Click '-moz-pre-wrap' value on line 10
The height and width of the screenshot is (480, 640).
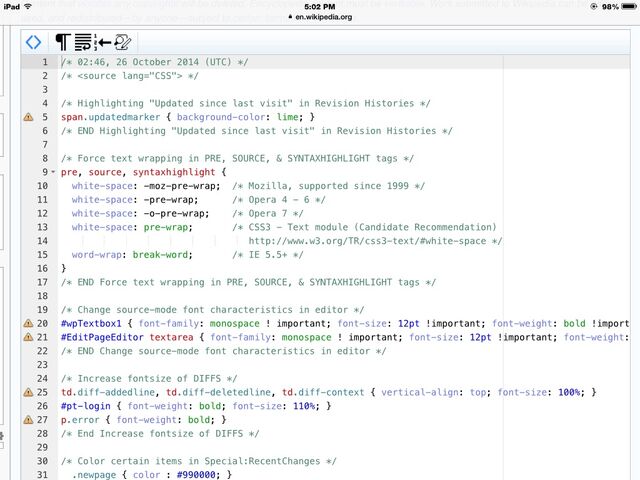(x=179, y=186)
